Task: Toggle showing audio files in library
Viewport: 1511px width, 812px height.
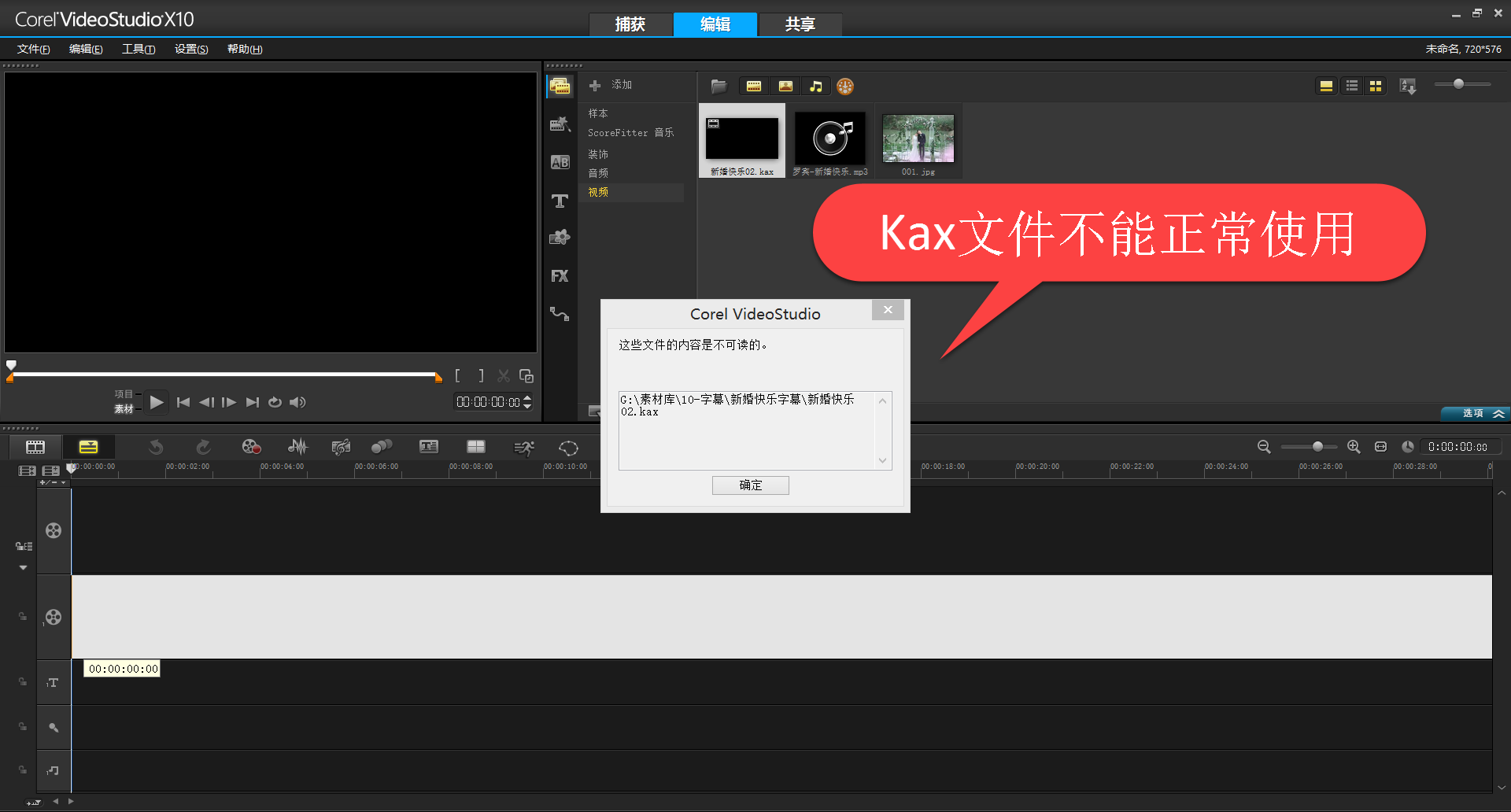Action: (816, 87)
